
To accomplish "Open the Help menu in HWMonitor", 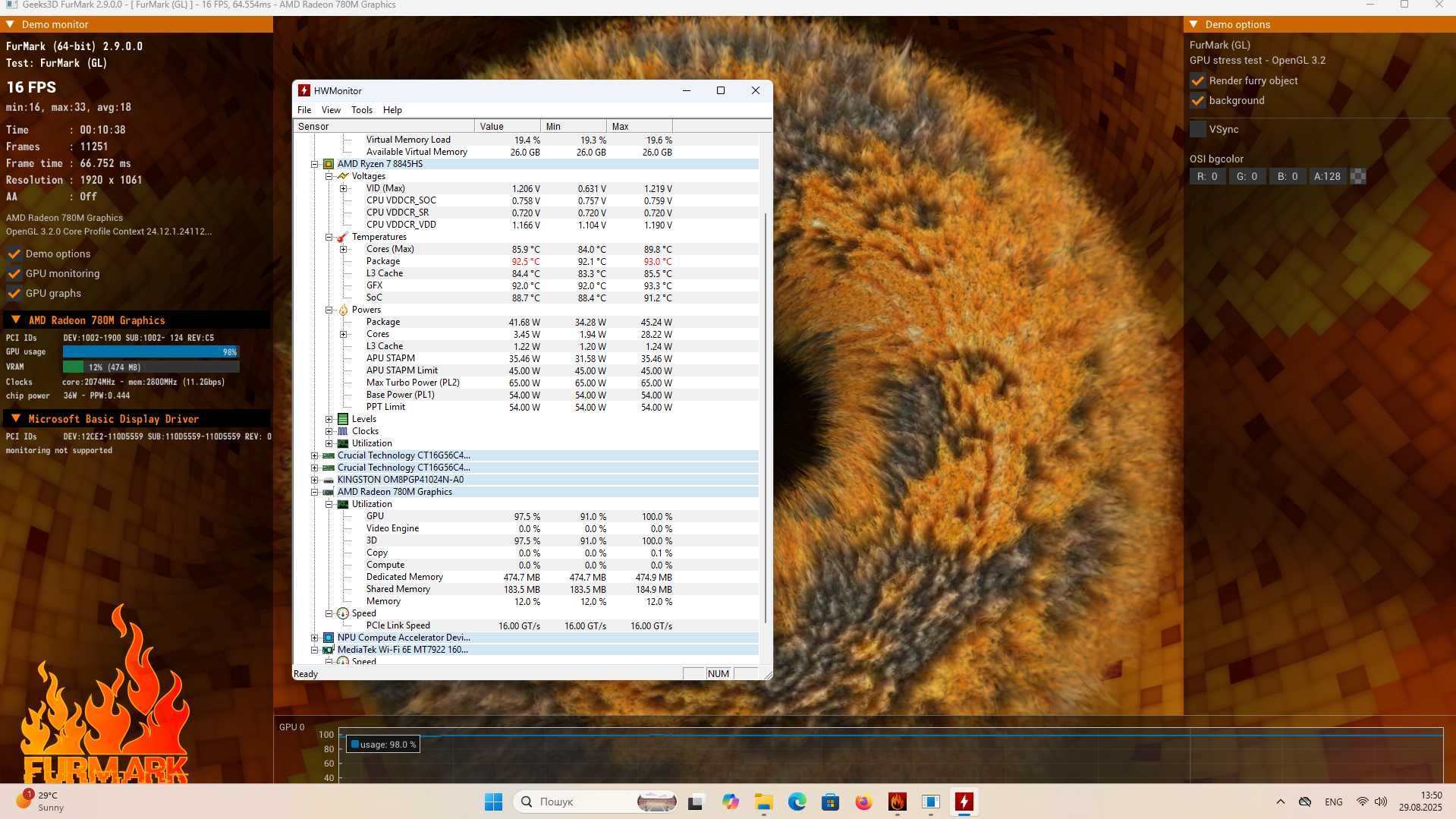I will click(392, 110).
